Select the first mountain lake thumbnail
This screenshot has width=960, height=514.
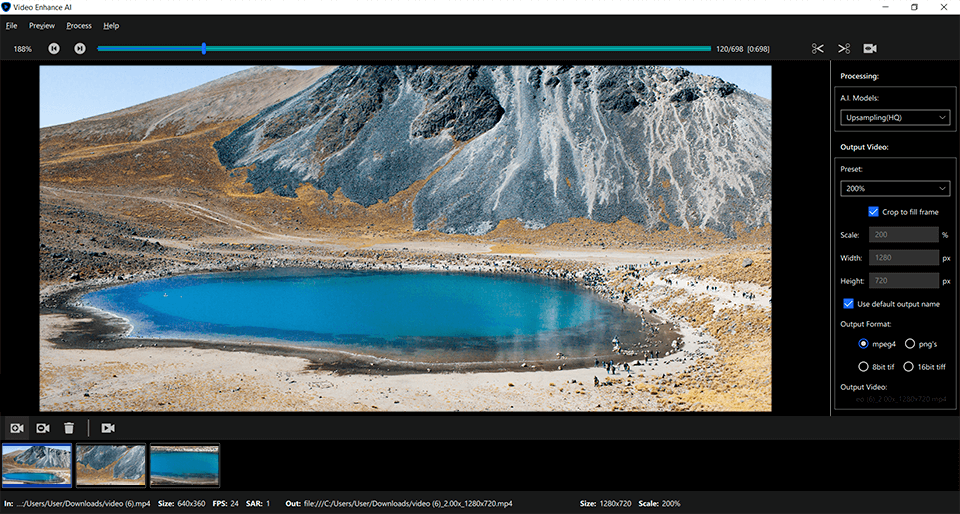tap(37, 465)
